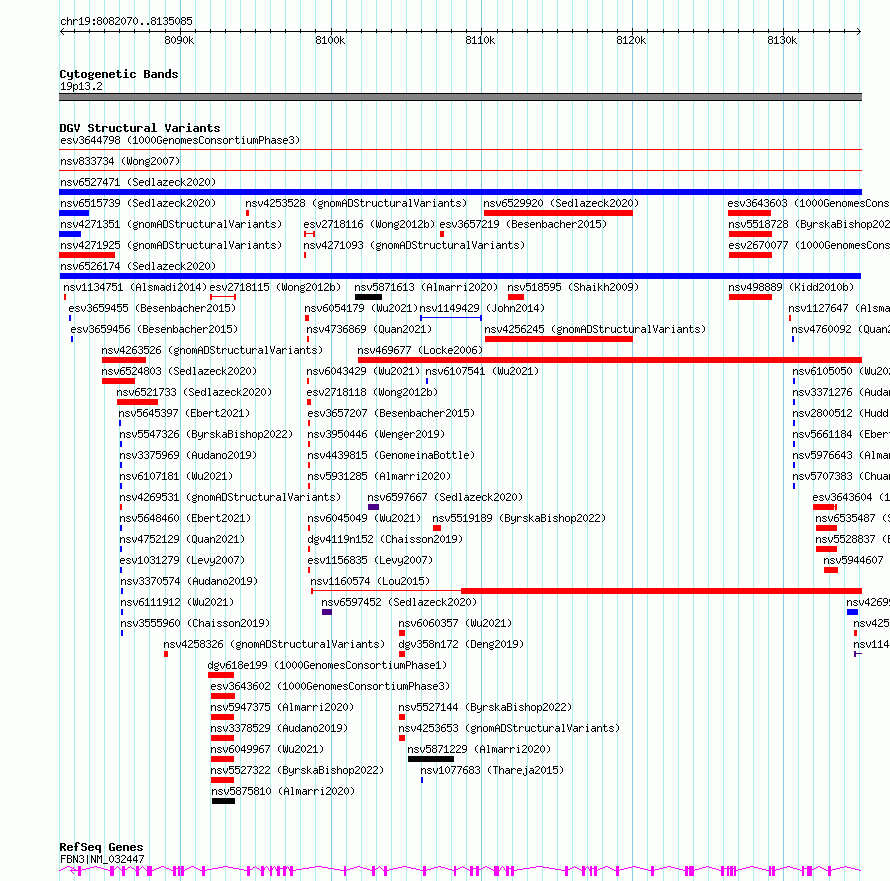The image size is (890, 881).
Task: Click nsv5931285 (Almarri2020) label
Action: 379,476
